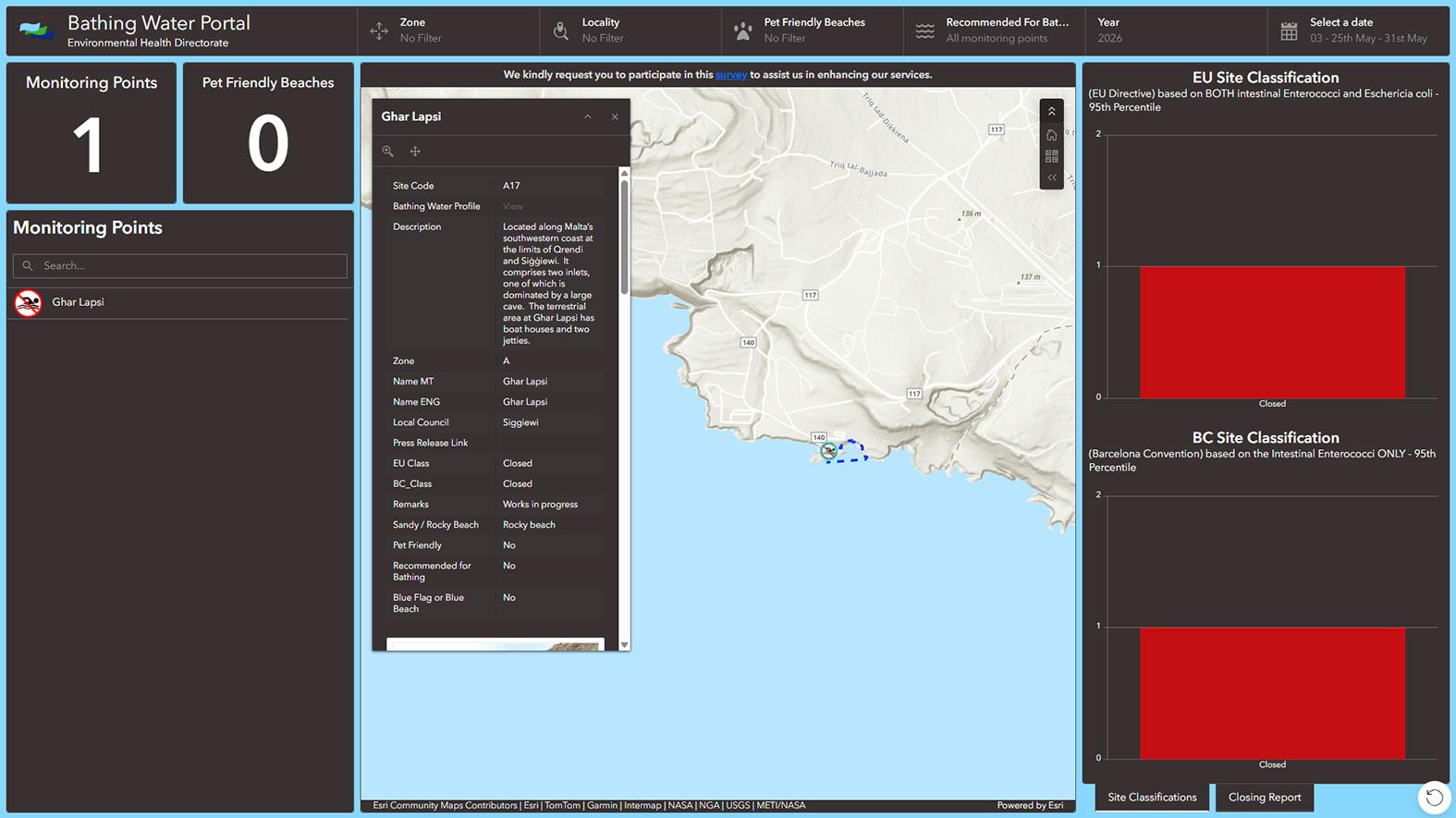Click the Monitoring Points count card
1456x818 pixels.
click(92, 133)
